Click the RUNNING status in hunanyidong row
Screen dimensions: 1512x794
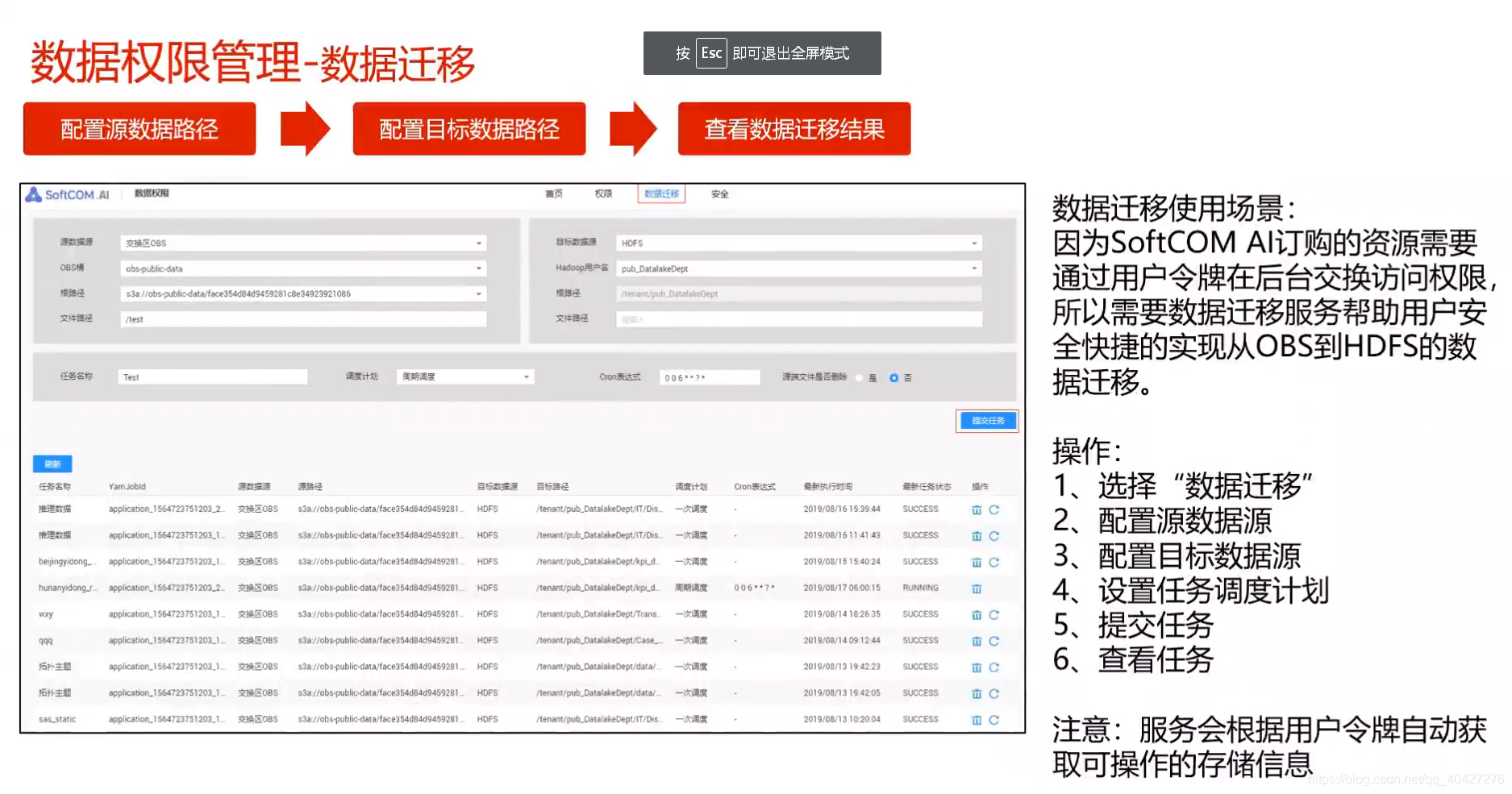[x=920, y=588]
